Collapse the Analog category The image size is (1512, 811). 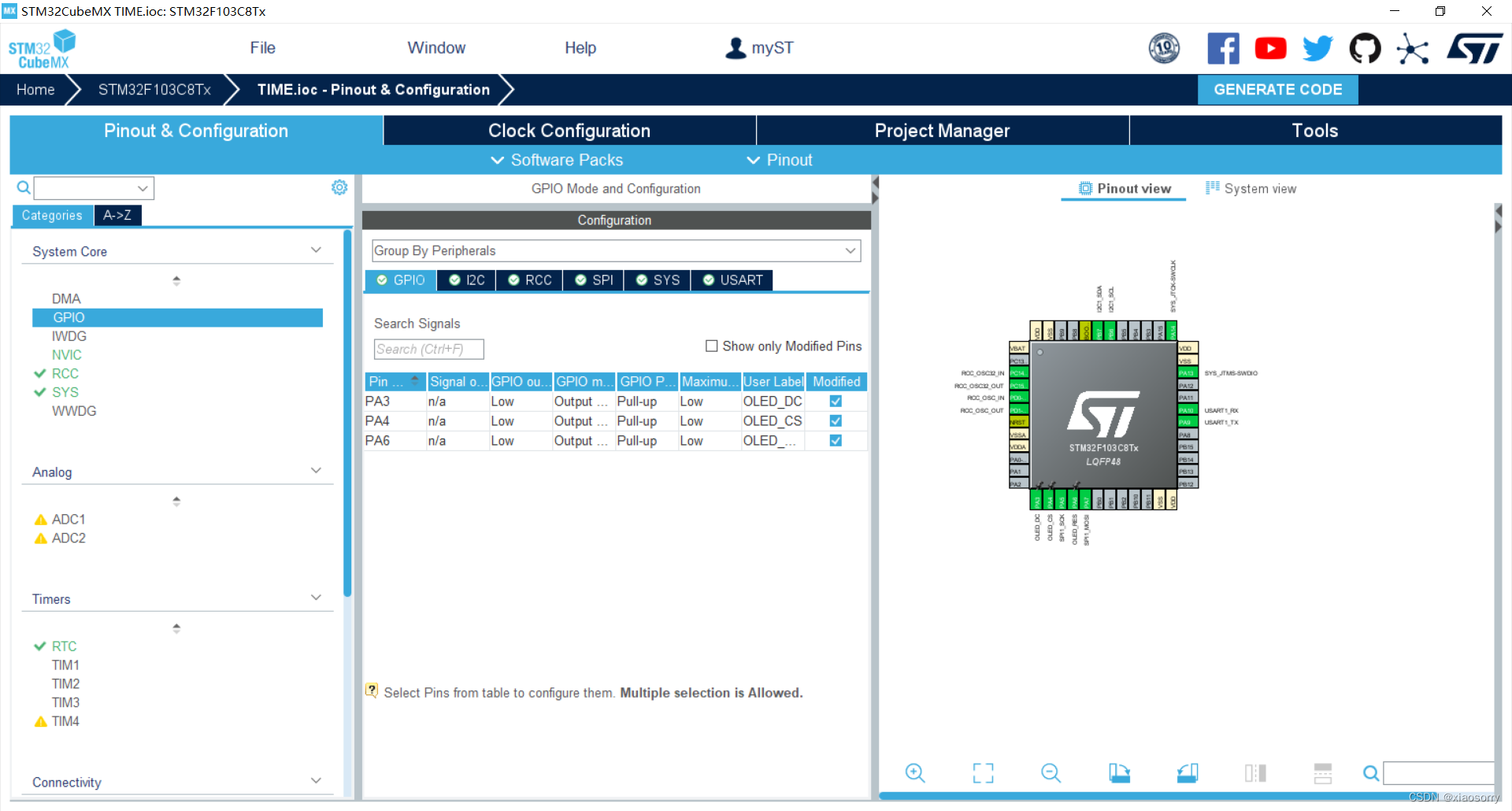coord(316,471)
